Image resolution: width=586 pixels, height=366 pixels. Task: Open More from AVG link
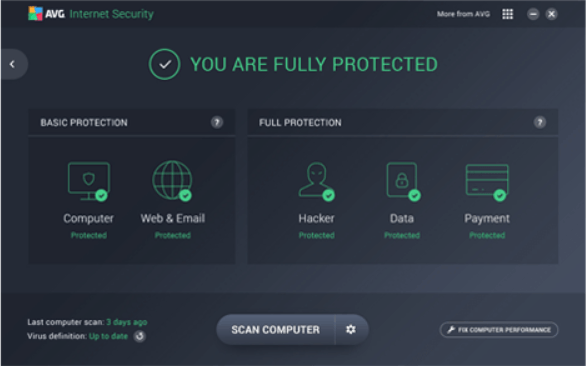point(463,14)
